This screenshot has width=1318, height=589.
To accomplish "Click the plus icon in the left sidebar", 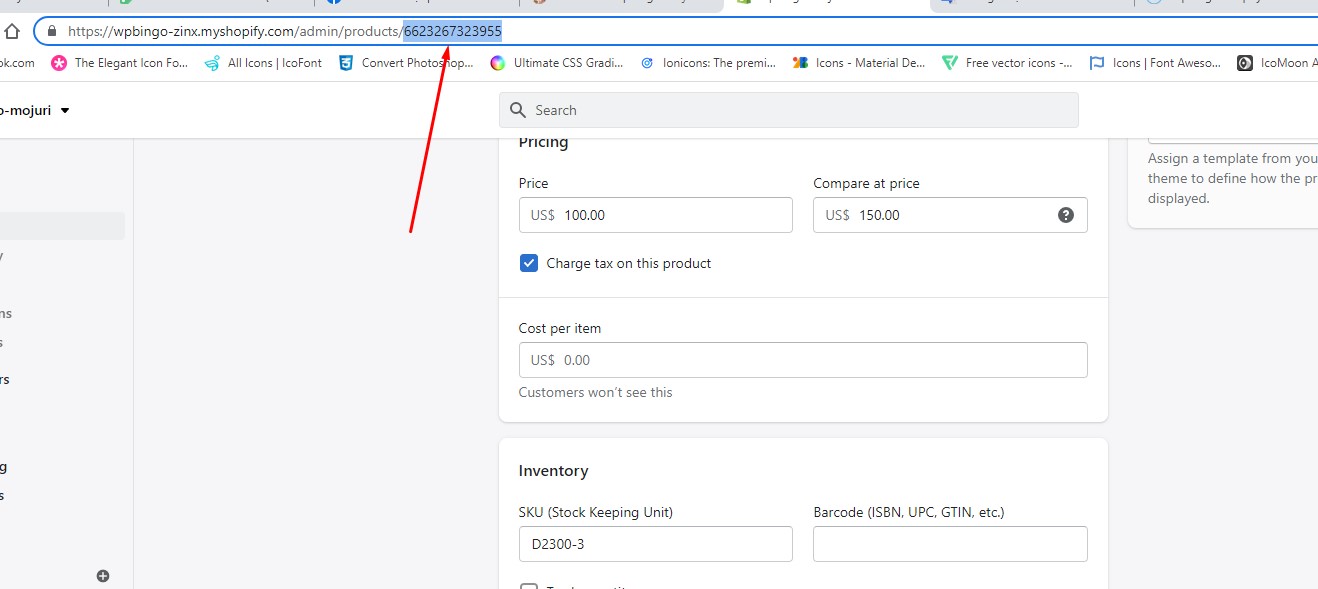I will click(x=103, y=576).
